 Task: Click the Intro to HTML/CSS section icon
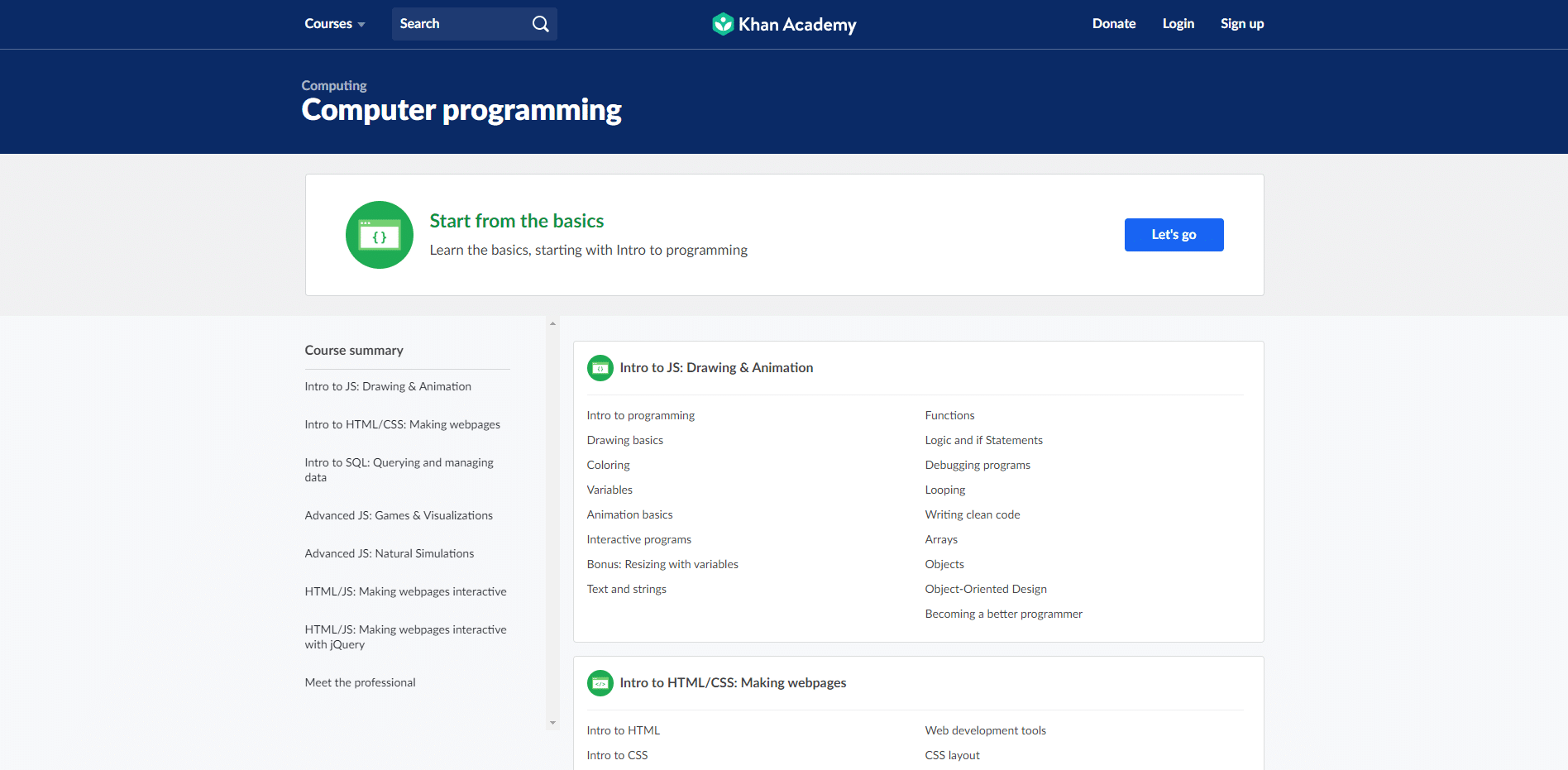coord(600,683)
